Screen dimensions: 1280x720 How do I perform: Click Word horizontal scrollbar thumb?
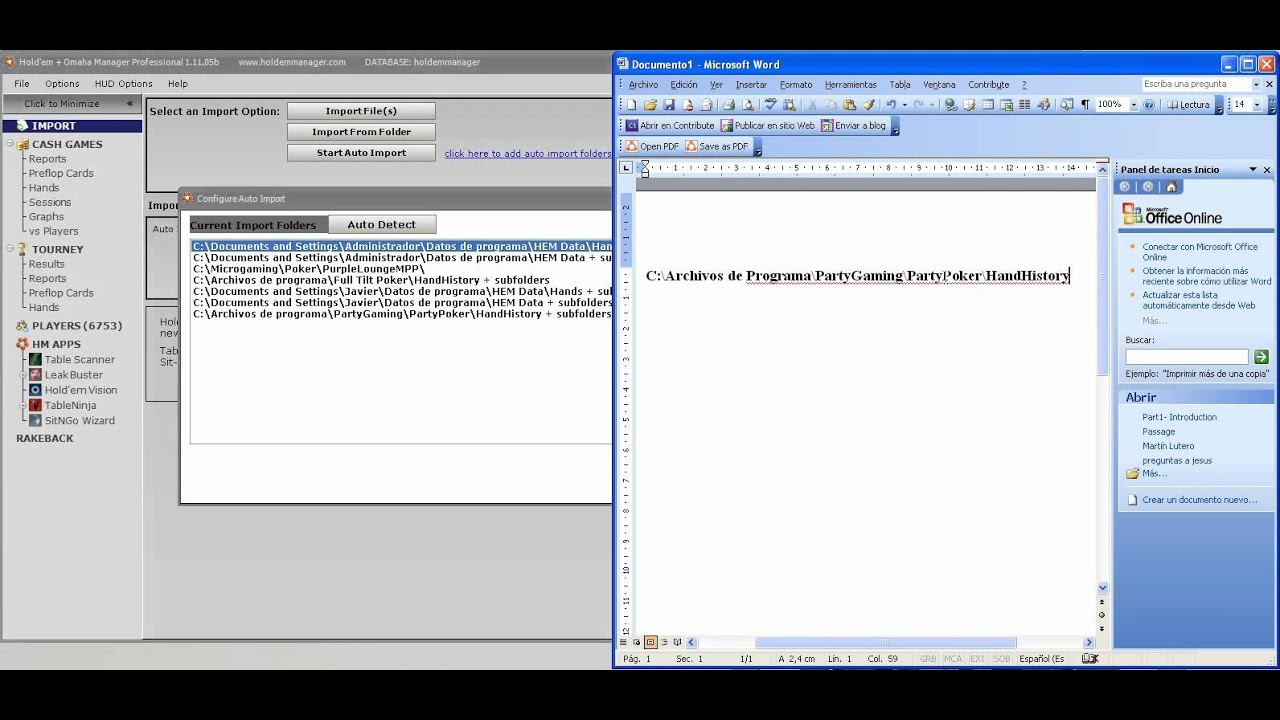[885, 642]
